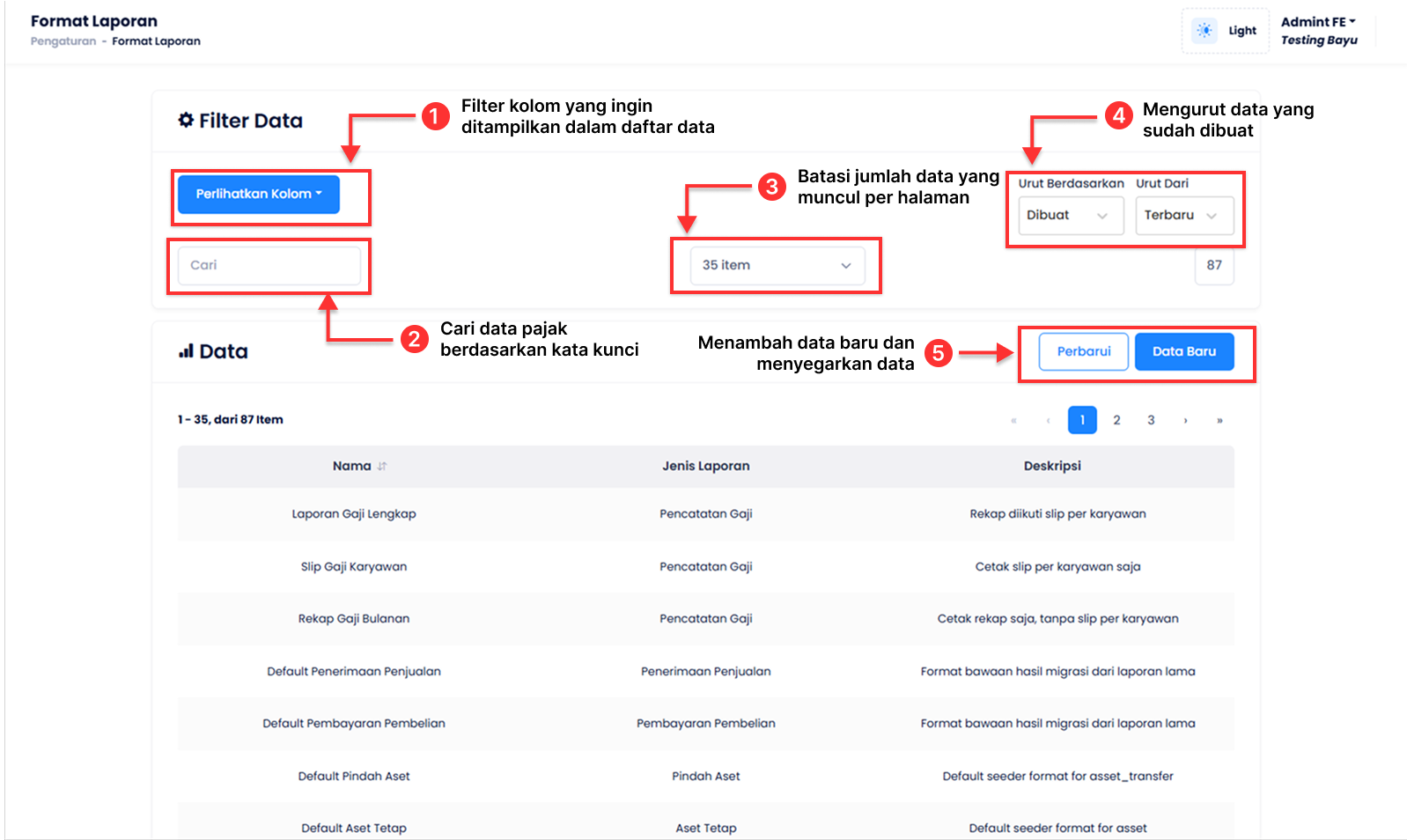Click the sort icon beside Nama column
1407x840 pixels.
click(382, 467)
